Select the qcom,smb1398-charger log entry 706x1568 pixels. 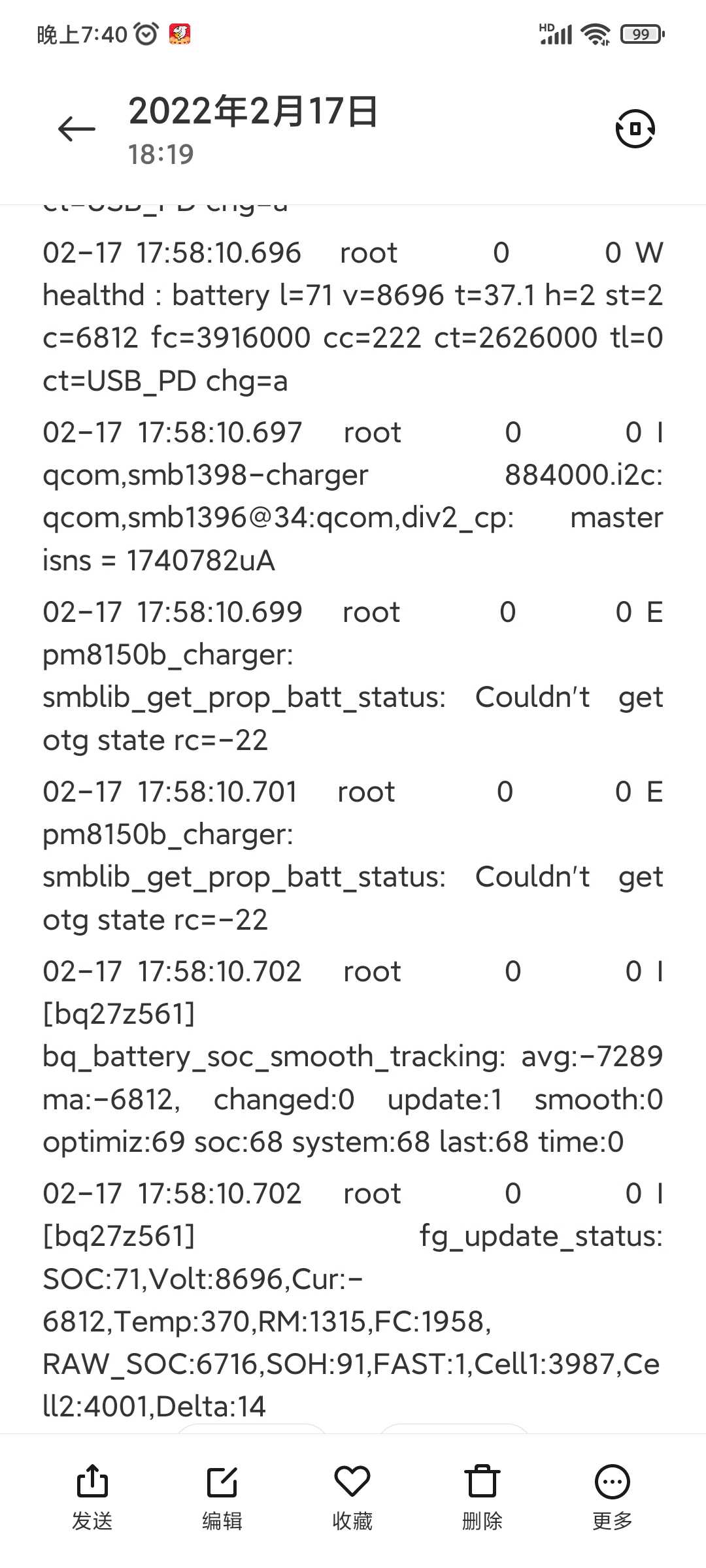[x=353, y=496]
